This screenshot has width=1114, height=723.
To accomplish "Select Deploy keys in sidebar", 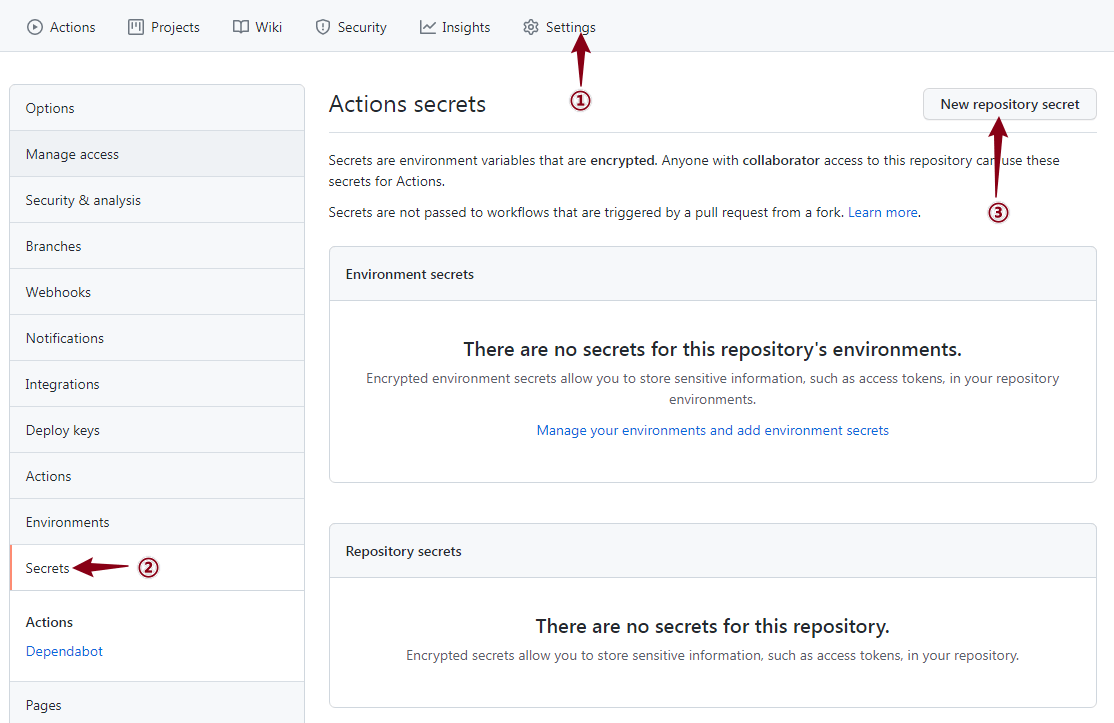I will 63,430.
